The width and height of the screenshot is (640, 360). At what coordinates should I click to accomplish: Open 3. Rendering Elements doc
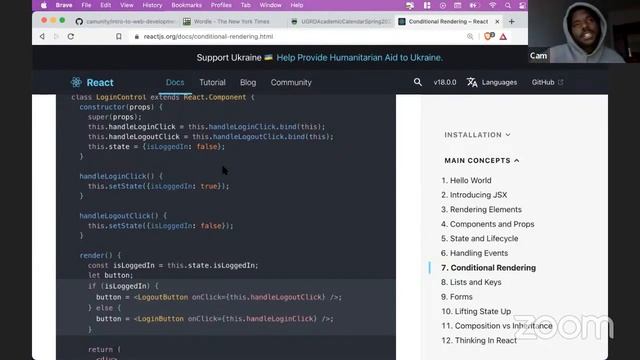[482, 209]
